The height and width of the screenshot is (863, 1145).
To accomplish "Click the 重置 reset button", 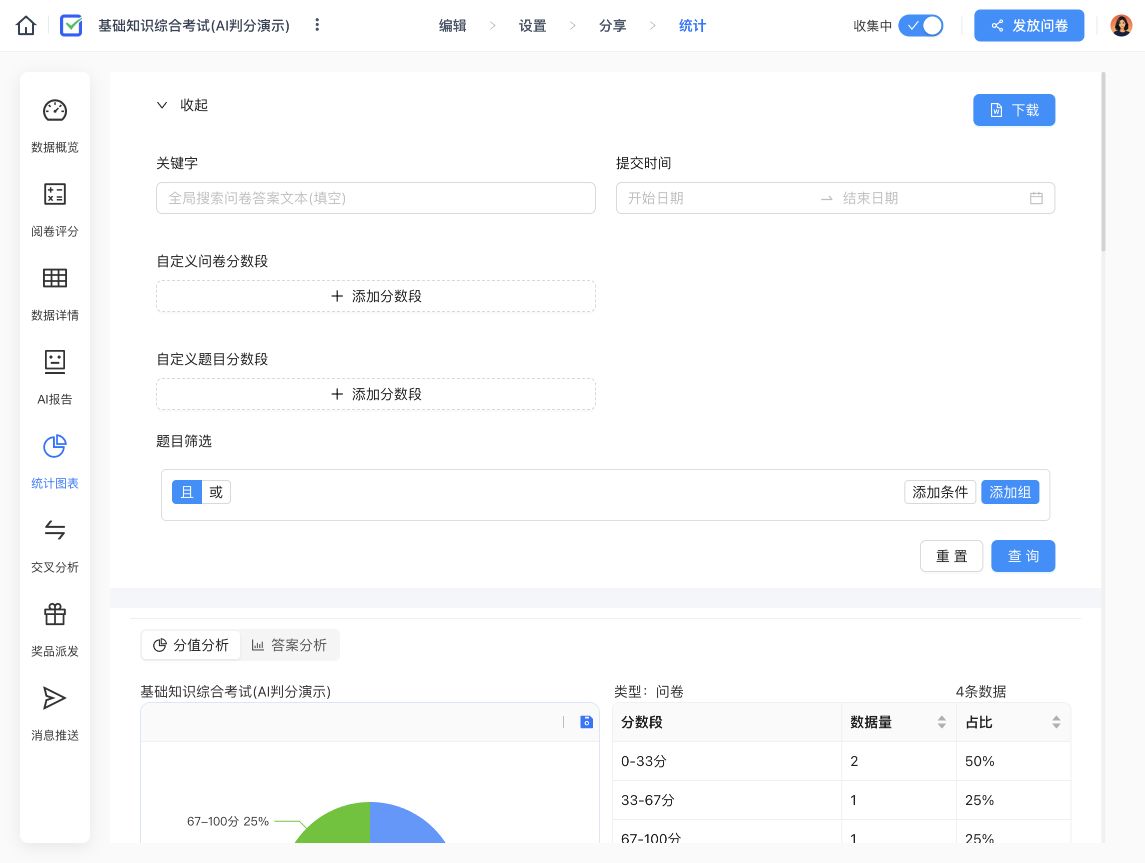I will coord(951,556).
